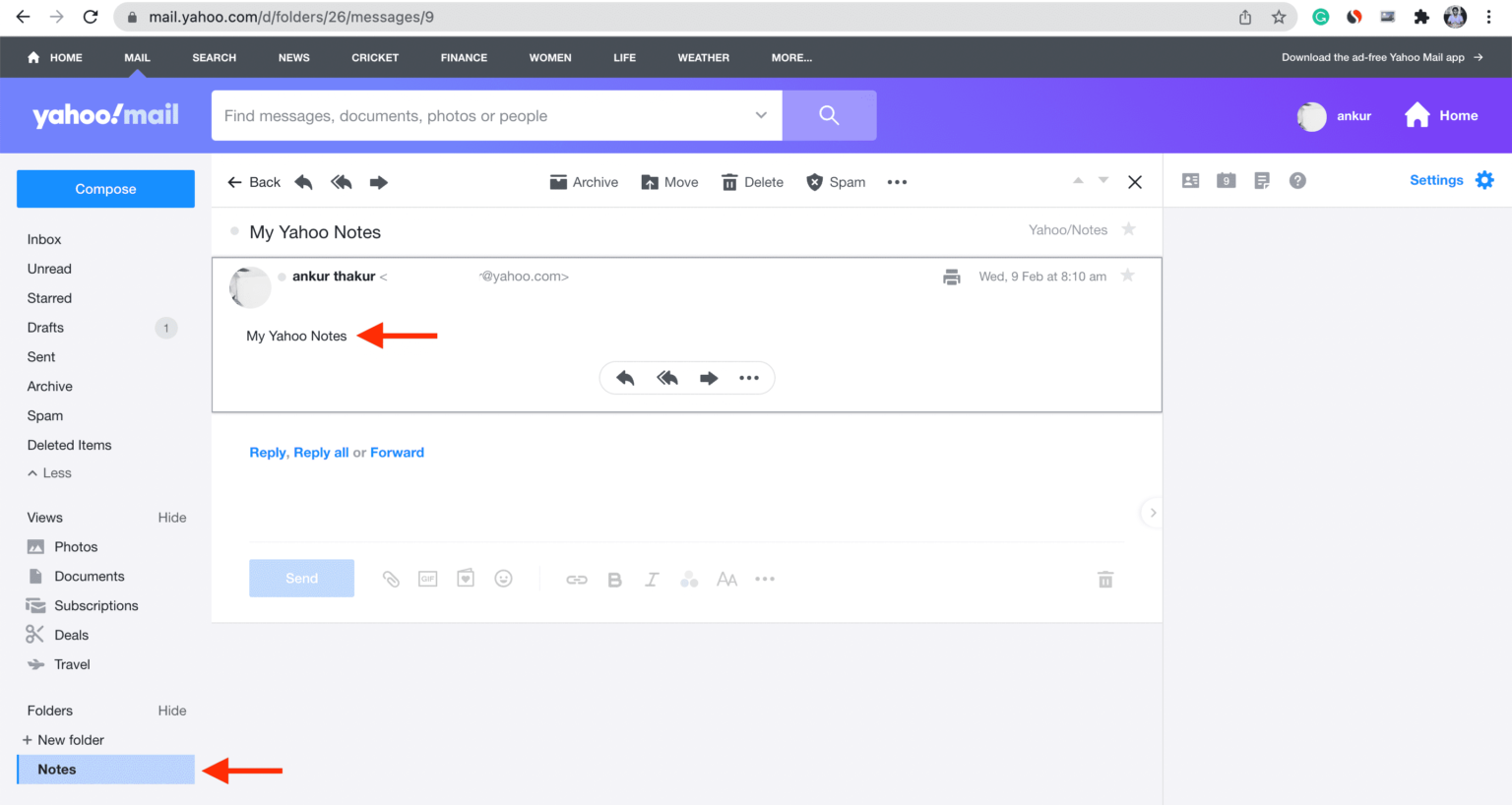
Task: Open the Notepad panel icon
Action: 1262,180
